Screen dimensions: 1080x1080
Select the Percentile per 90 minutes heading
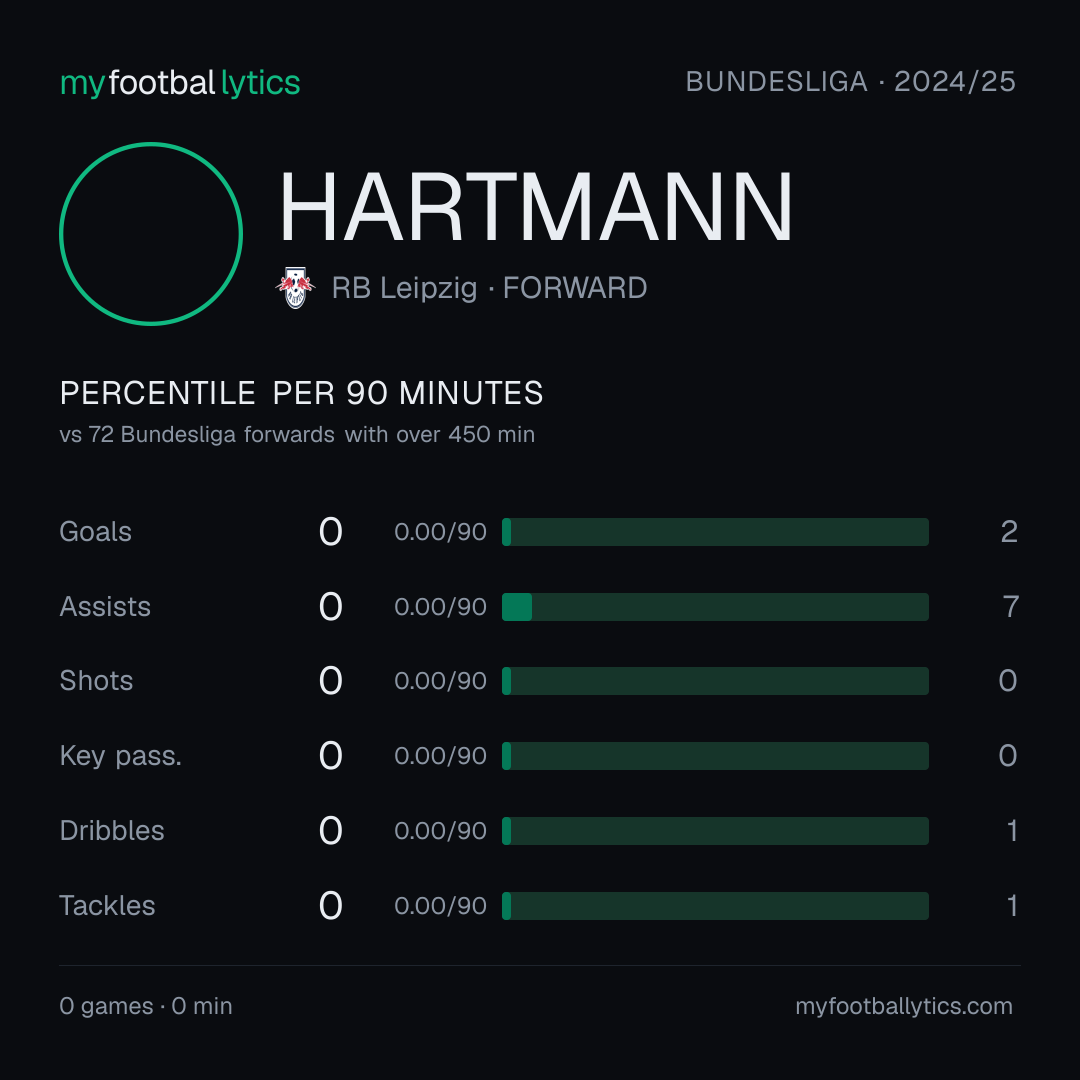(301, 393)
